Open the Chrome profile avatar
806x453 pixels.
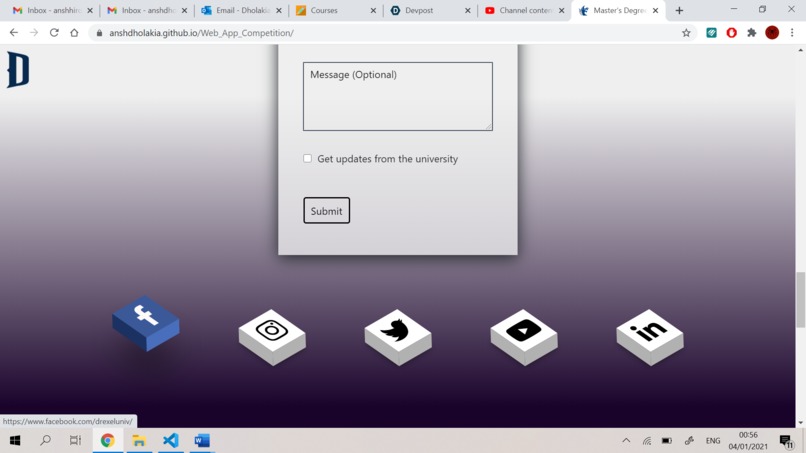pos(772,32)
